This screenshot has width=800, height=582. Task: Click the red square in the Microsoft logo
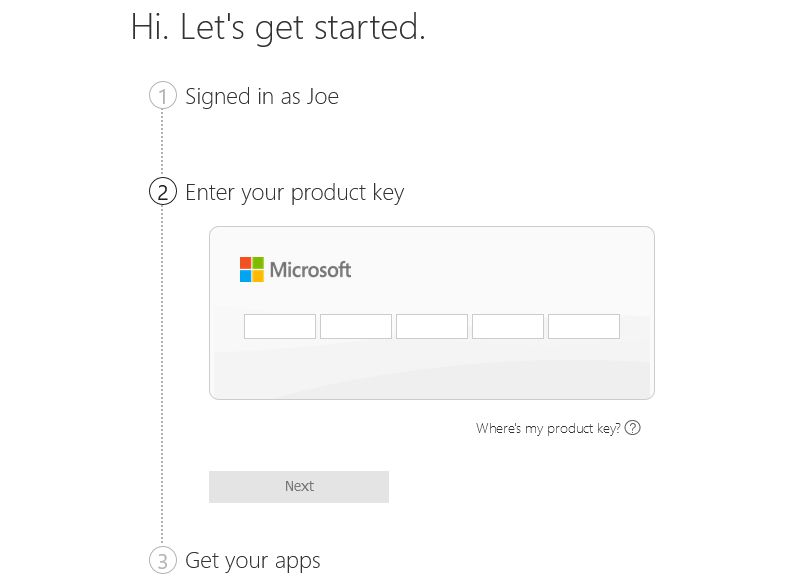coord(244,263)
